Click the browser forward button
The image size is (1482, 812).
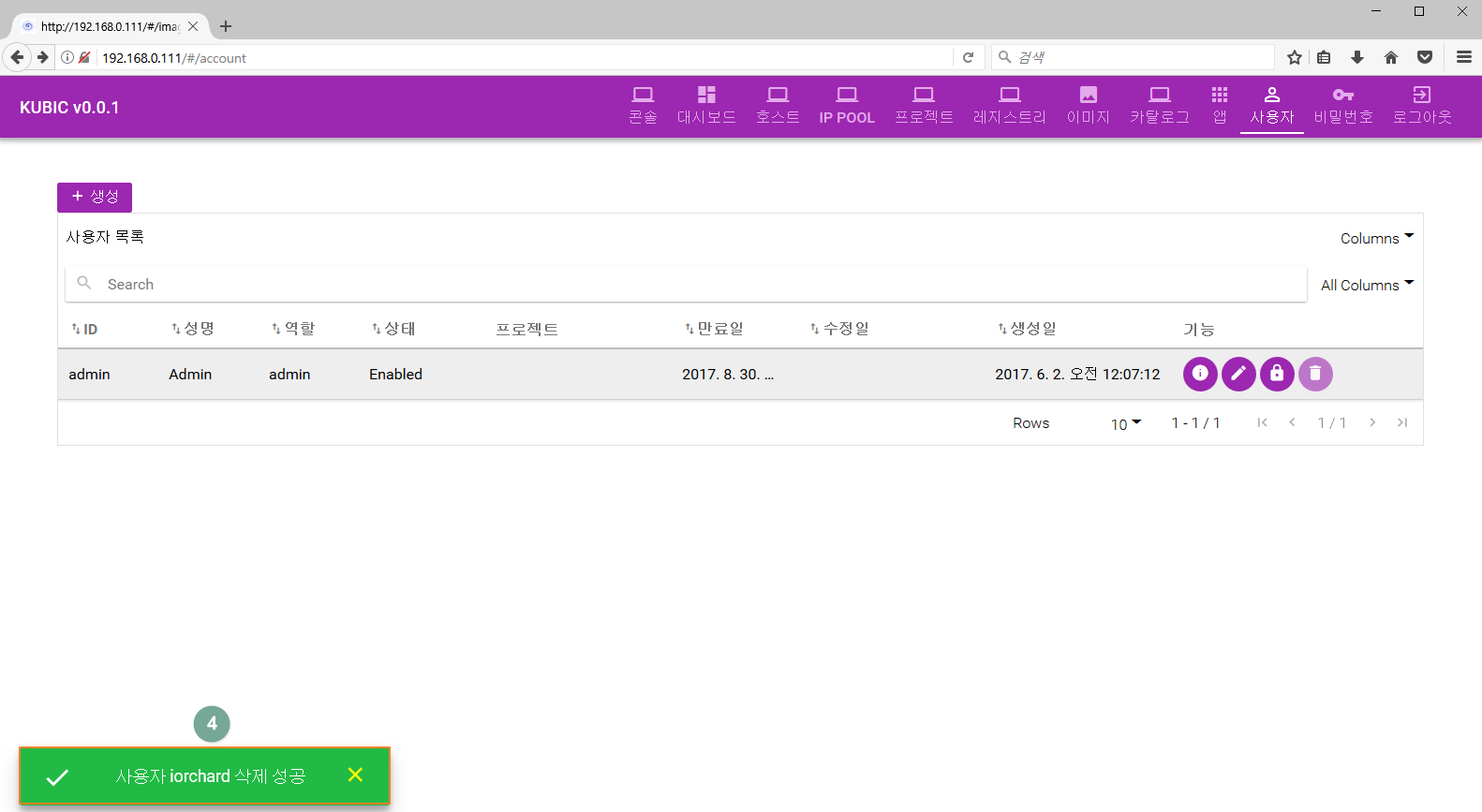tap(43, 57)
